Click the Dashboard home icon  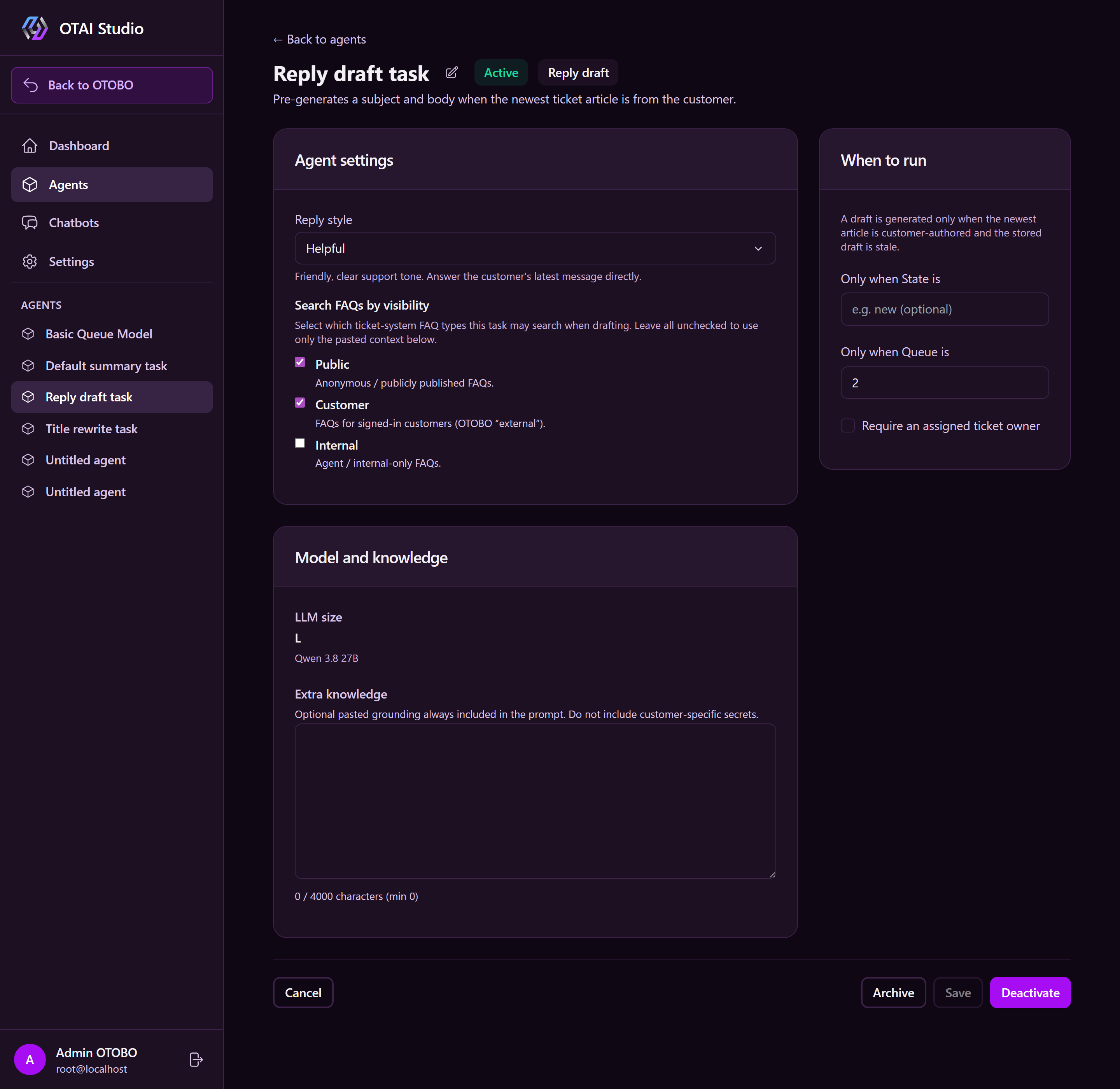[30, 146]
